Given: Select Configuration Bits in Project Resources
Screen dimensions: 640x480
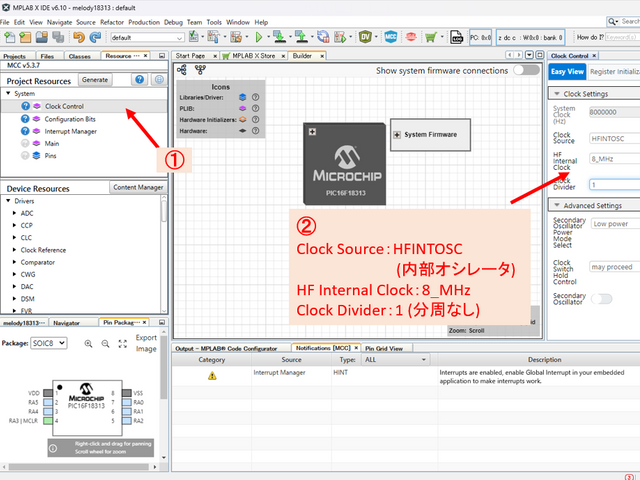Looking at the screenshot, I should tap(72, 118).
